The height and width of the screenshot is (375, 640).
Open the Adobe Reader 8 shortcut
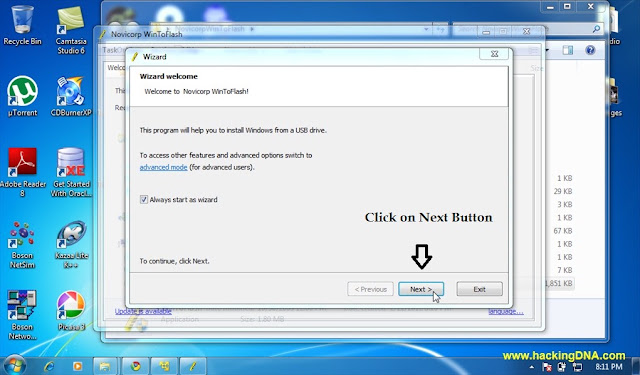point(22,172)
